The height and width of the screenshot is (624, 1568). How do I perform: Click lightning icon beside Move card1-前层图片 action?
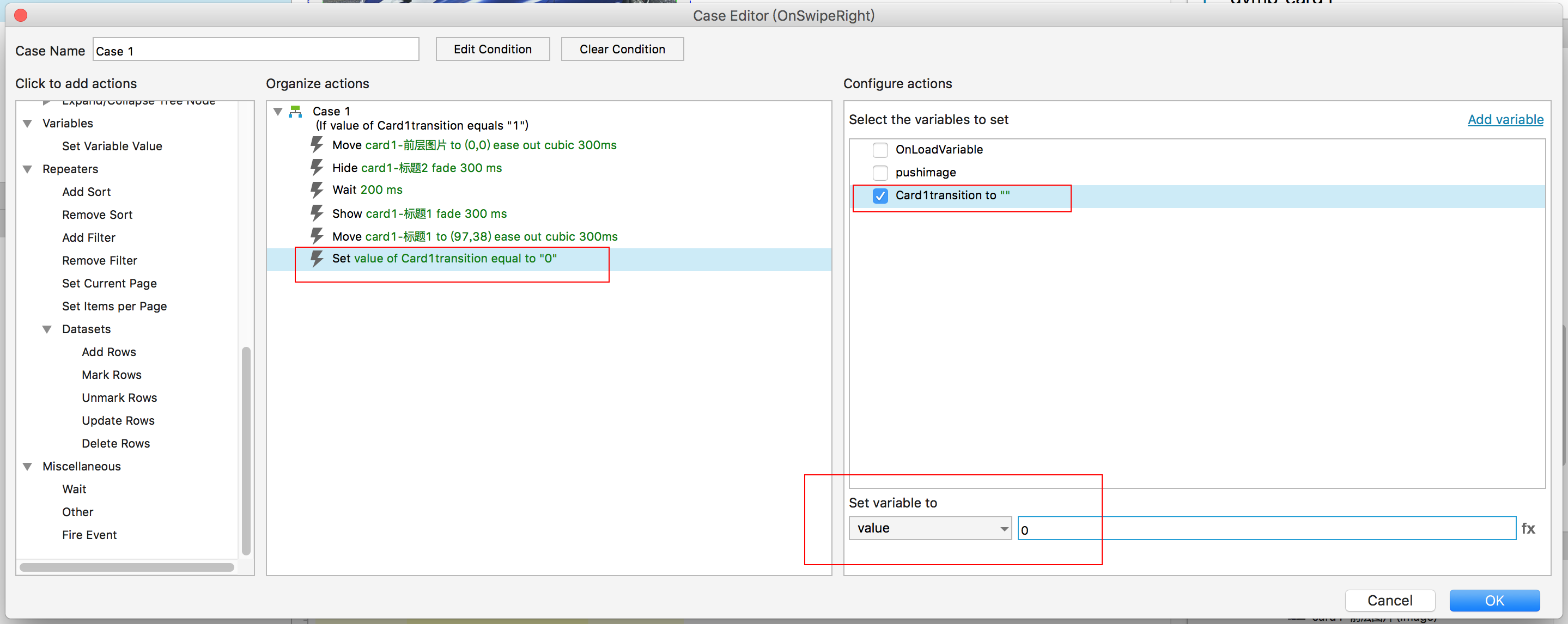point(317,145)
